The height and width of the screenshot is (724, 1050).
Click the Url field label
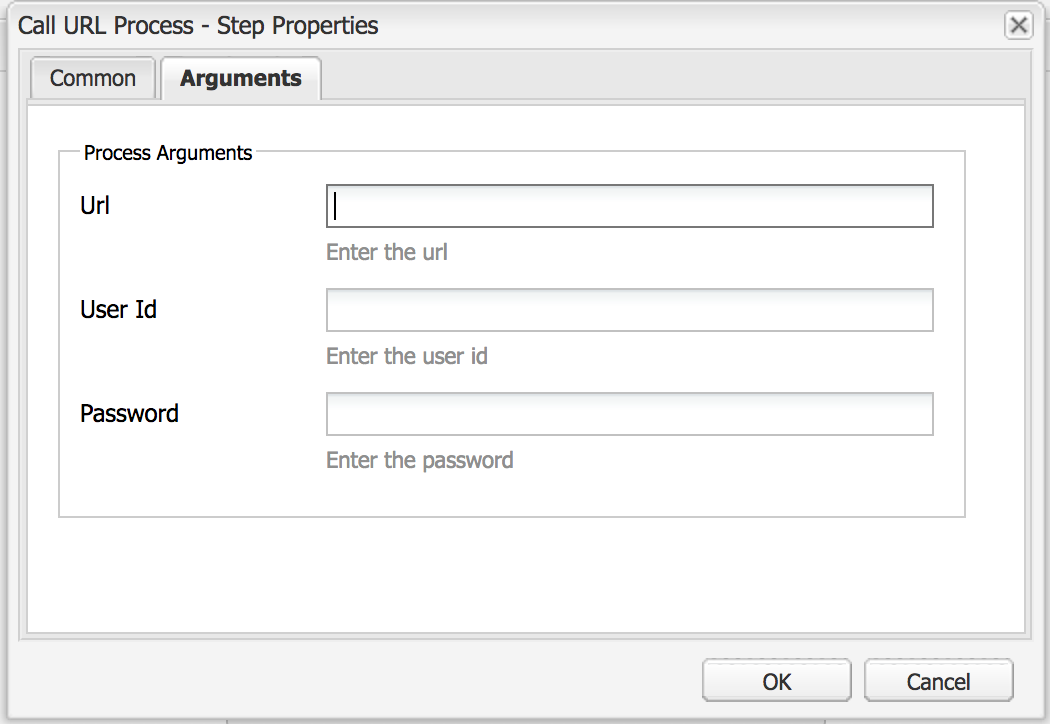click(x=94, y=206)
